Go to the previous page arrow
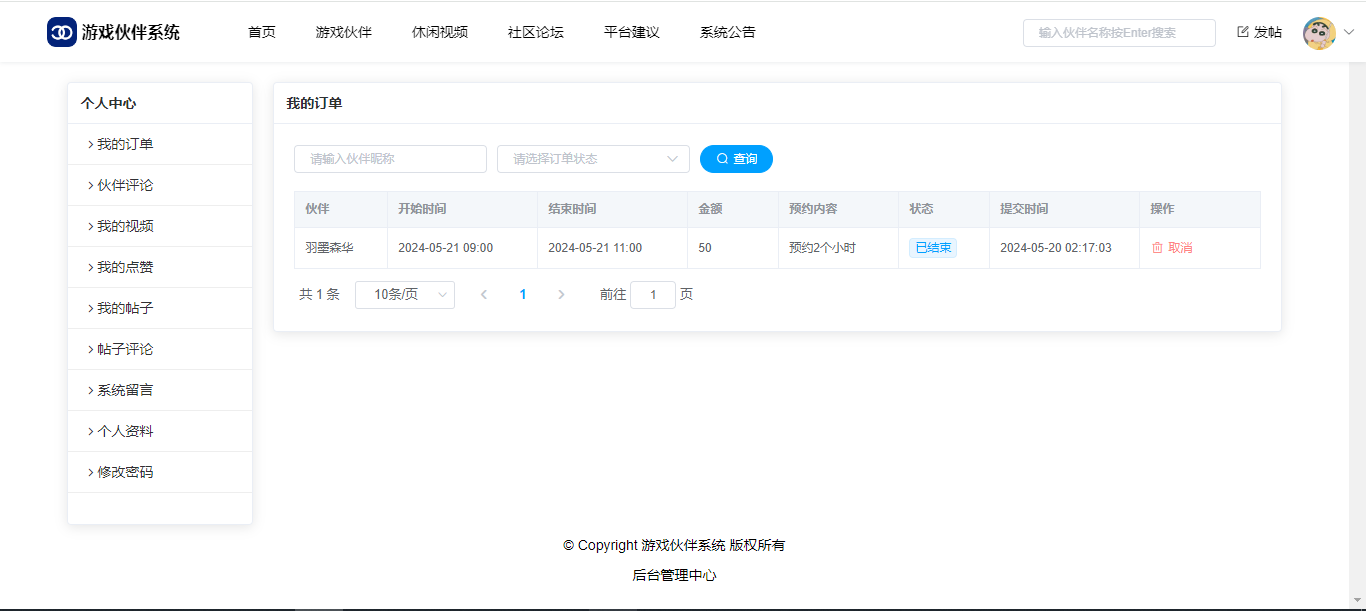 (x=484, y=295)
